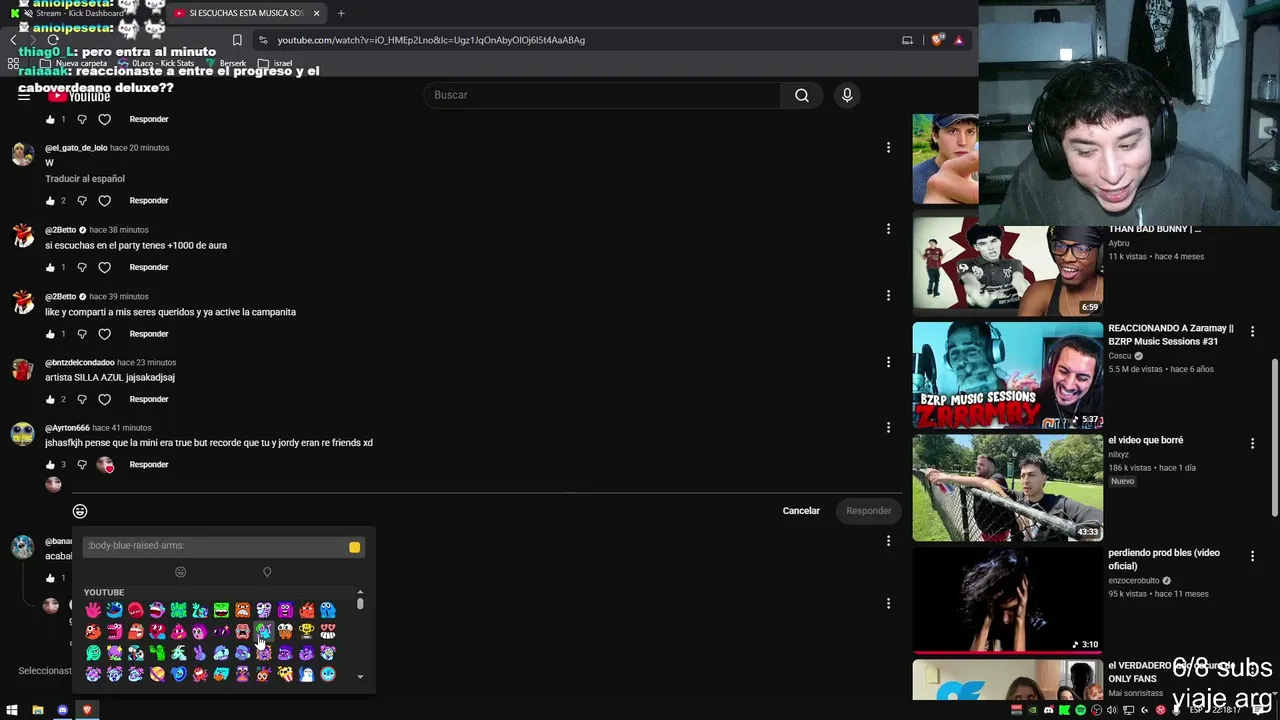This screenshot has width=1280, height=720.
Task: Dislike the comment by @el_gato_de_lolo
Action: coord(82,201)
